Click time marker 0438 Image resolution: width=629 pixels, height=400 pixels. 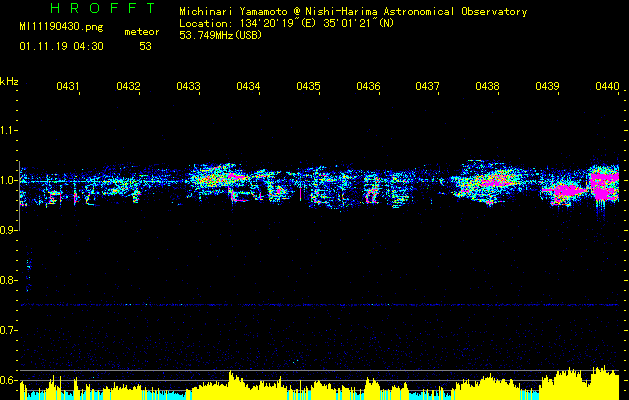tap(487, 86)
